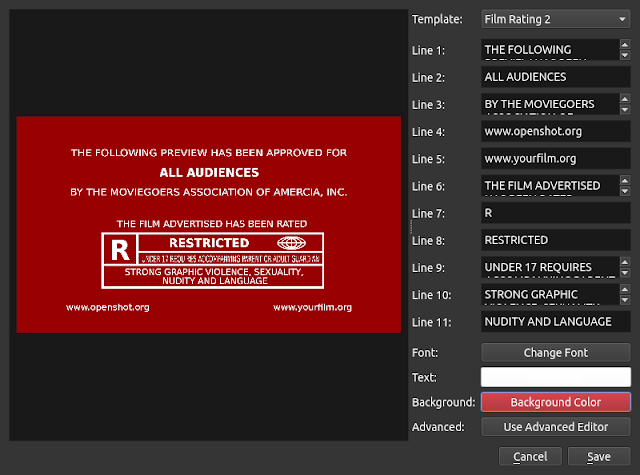Click the down arrow of the Line 6 field
This screenshot has width=640, height=475.
tap(624, 191)
